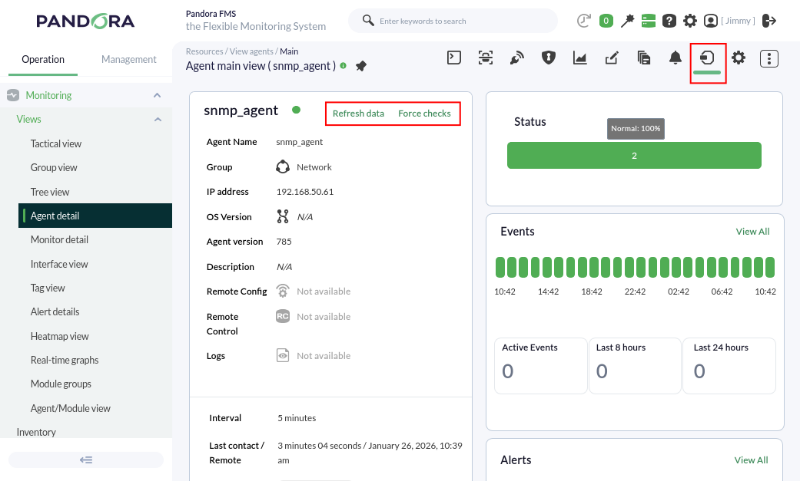Click the user profile avatar icon
Viewport: 800px width, 481px height.
click(x=711, y=21)
